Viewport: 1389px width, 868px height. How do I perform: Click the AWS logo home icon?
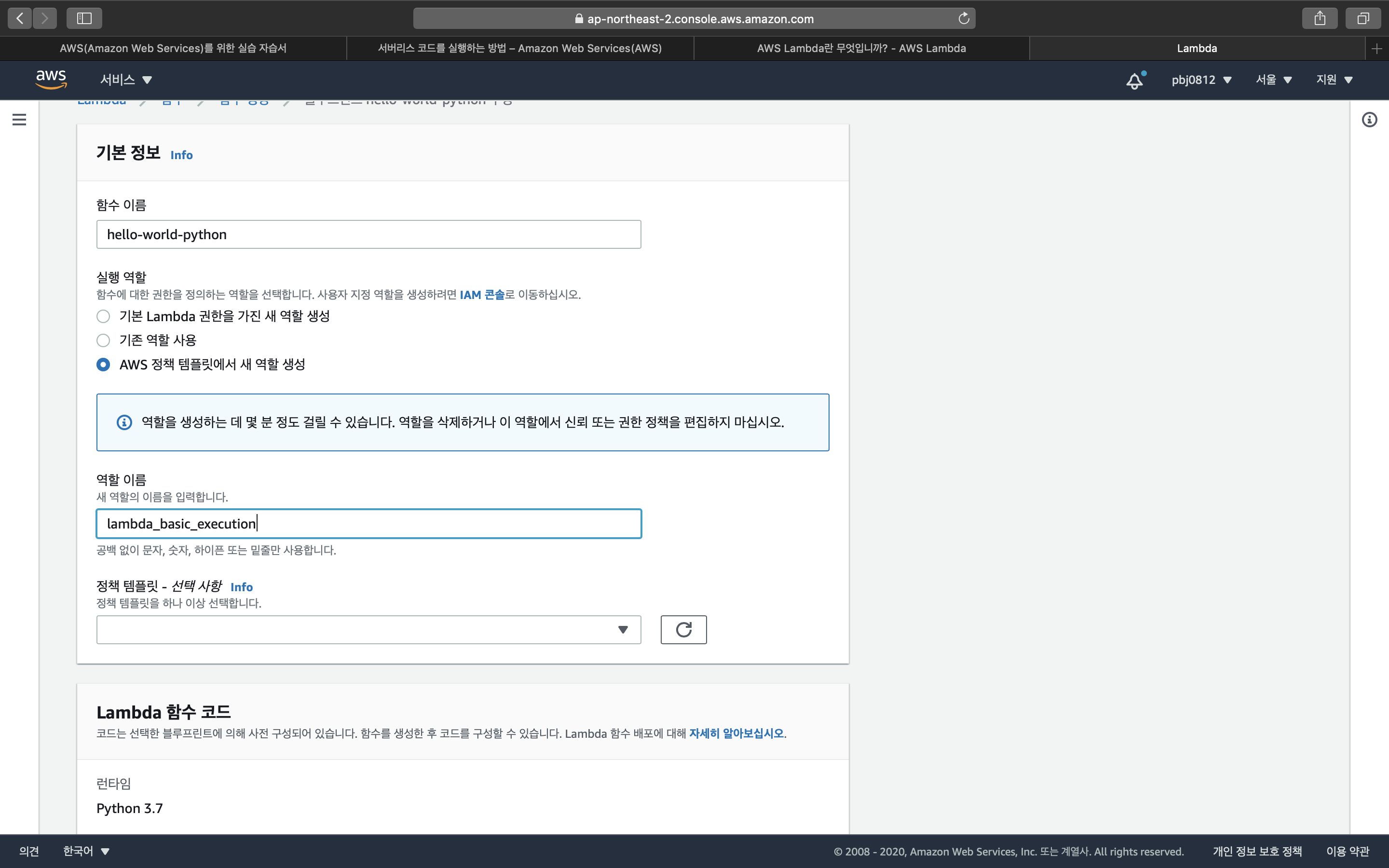coord(51,79)
